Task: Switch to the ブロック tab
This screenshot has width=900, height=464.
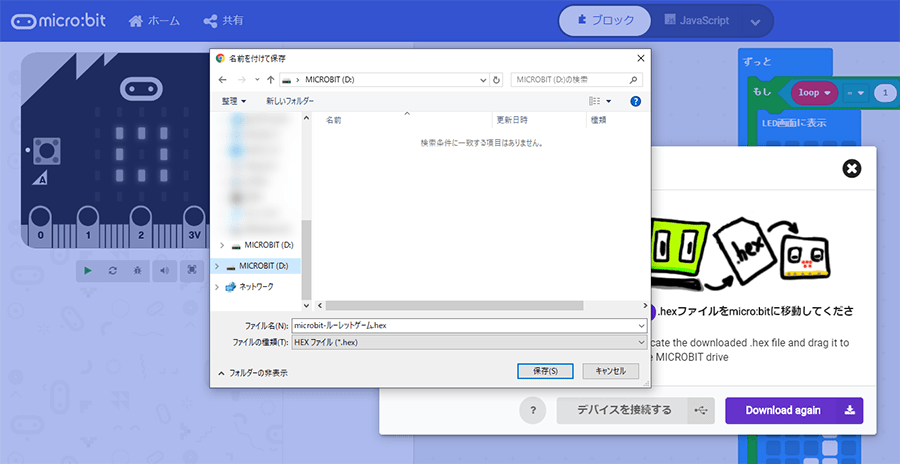Action: (x=605, y=21)
